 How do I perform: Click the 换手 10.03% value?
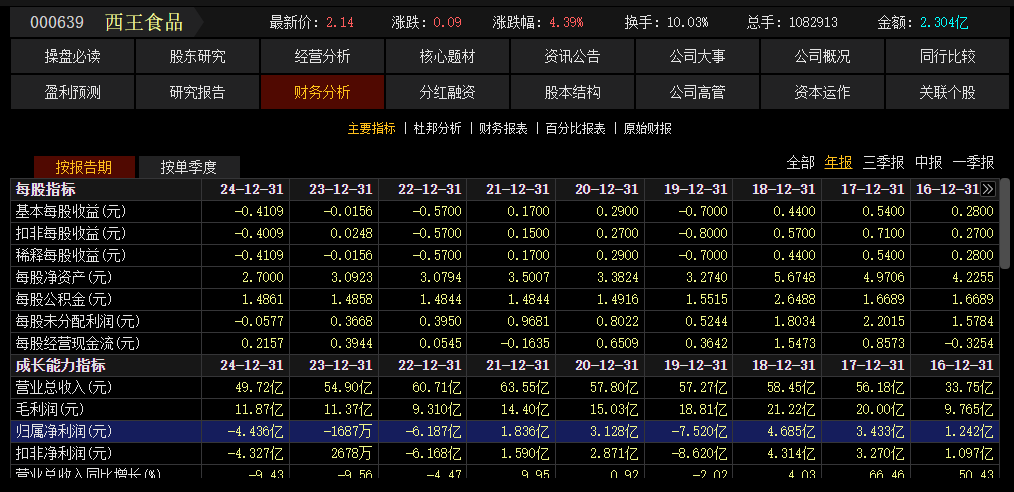click(687, 23)
